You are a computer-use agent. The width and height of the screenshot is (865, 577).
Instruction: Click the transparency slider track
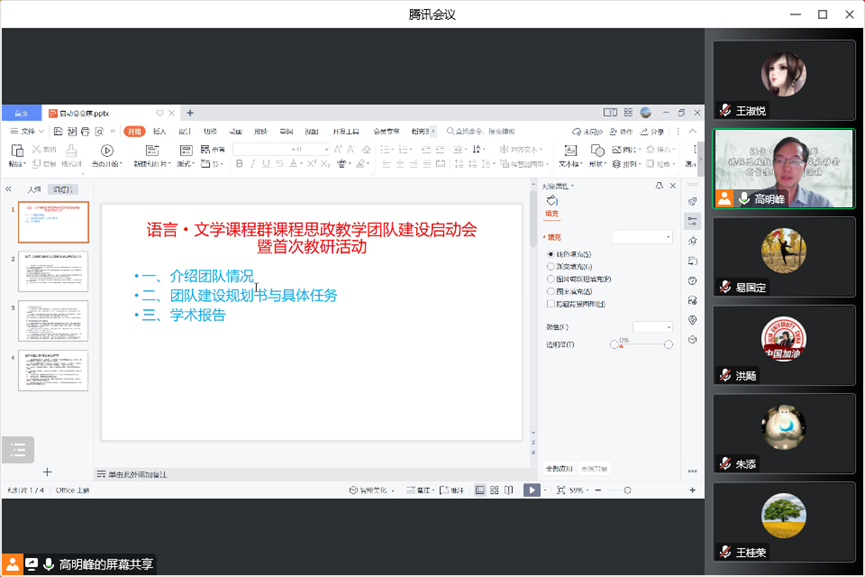tap(641, 344)
